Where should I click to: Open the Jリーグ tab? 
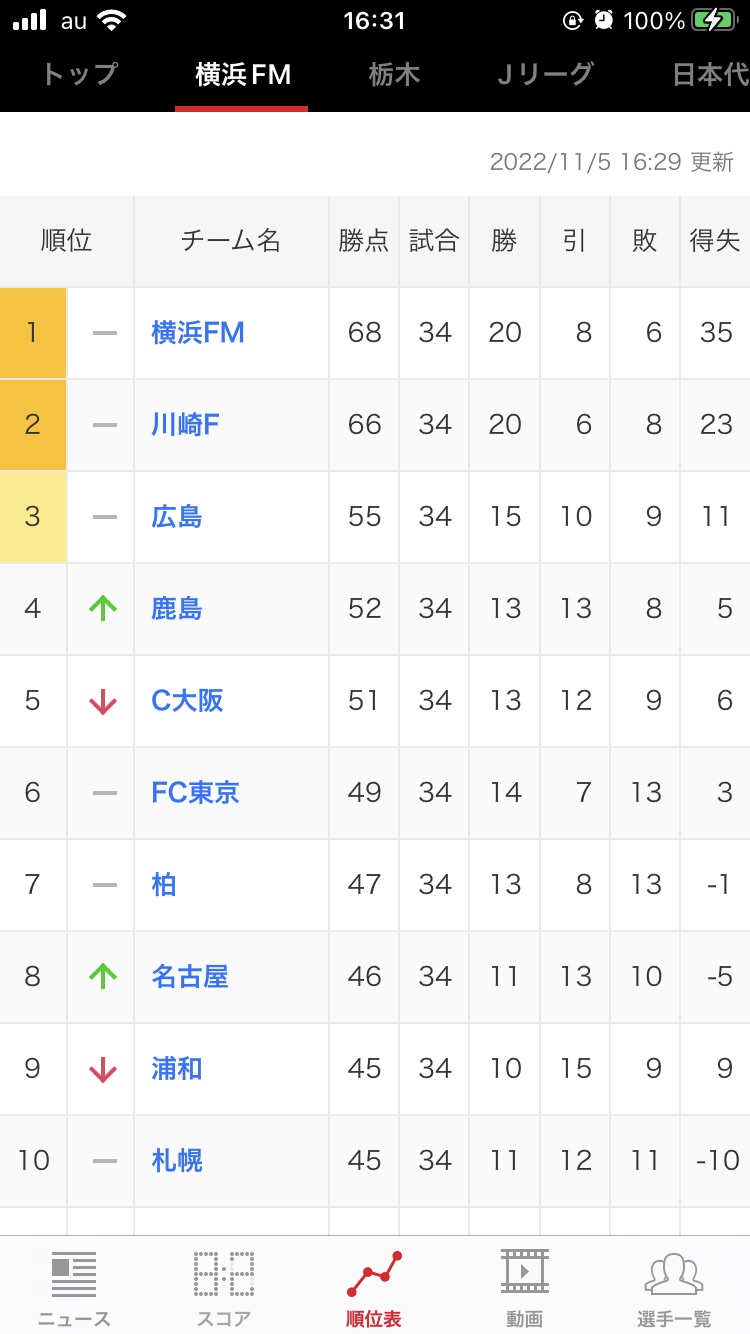(545, 75)
